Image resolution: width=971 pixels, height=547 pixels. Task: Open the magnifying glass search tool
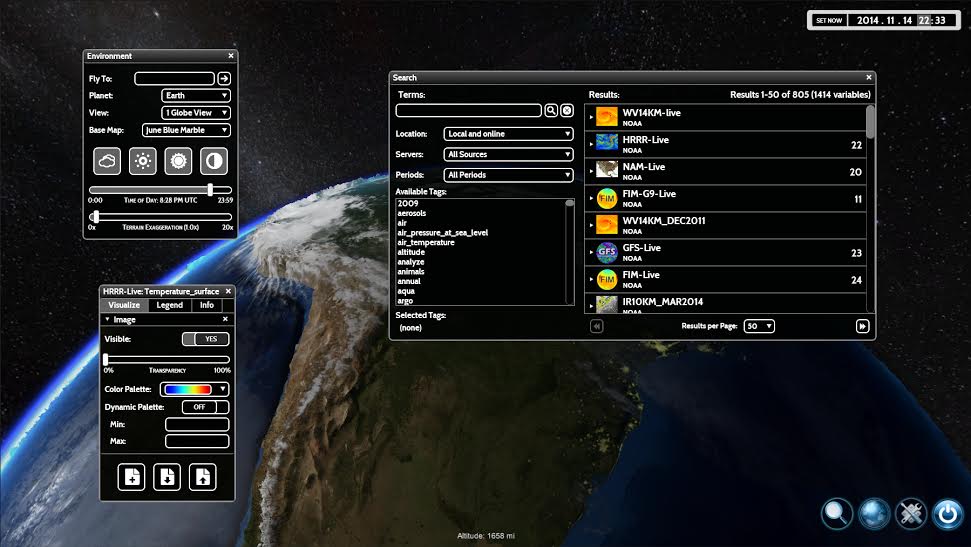[836, 514]
